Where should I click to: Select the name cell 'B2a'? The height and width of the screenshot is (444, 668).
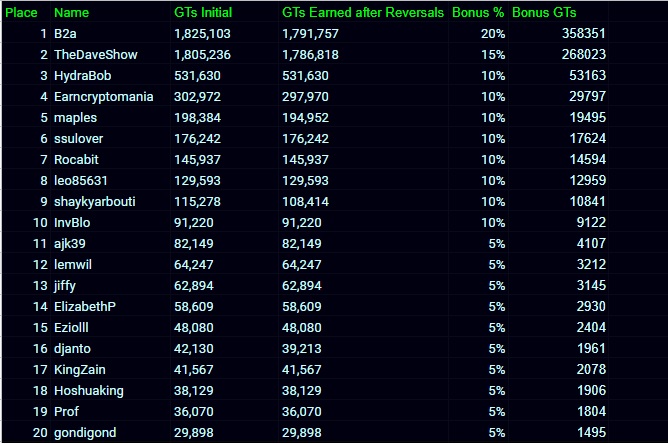point(65,33)
